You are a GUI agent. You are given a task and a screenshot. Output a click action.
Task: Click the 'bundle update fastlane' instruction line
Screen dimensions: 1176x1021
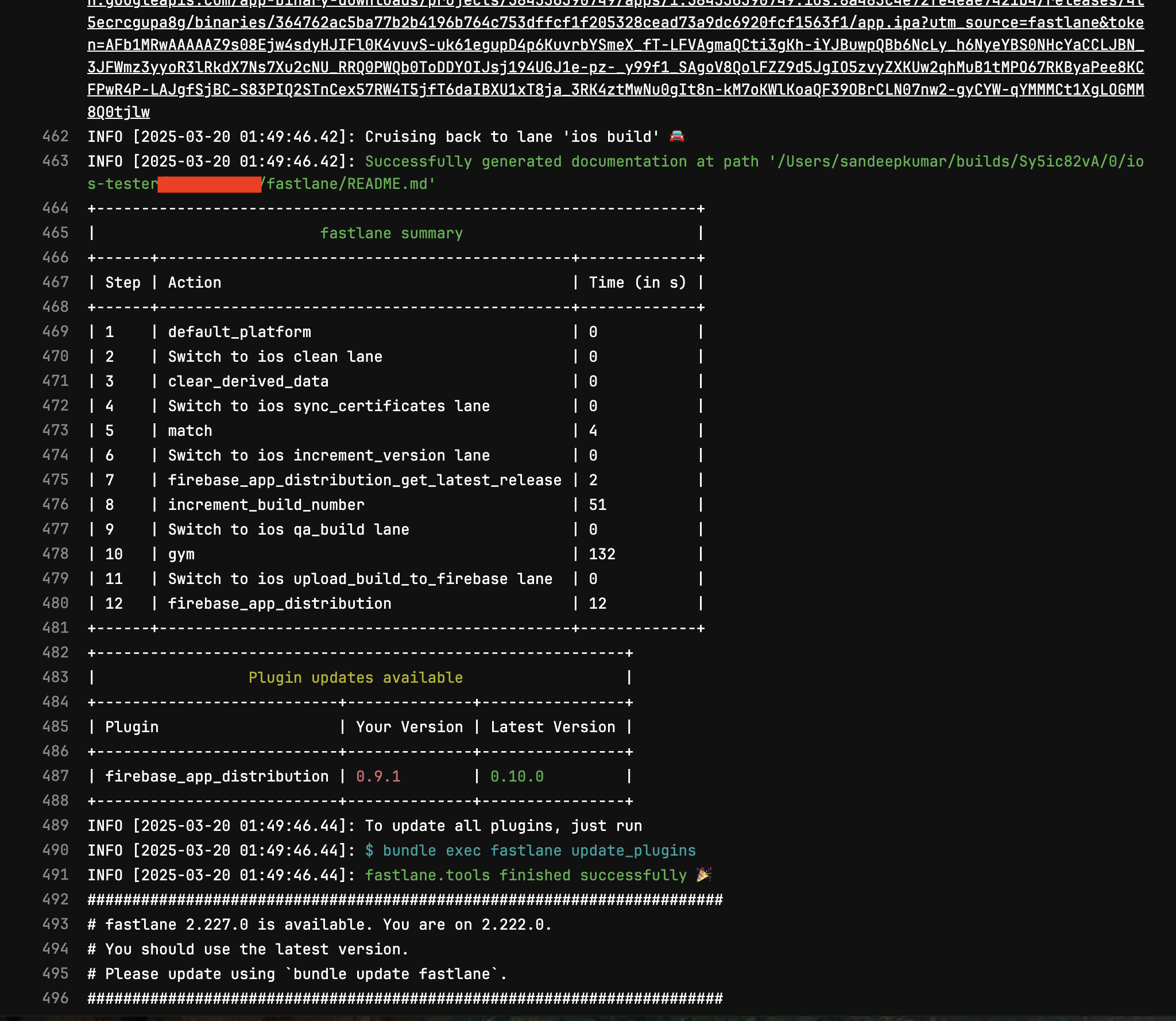click(x=297, y=974)
